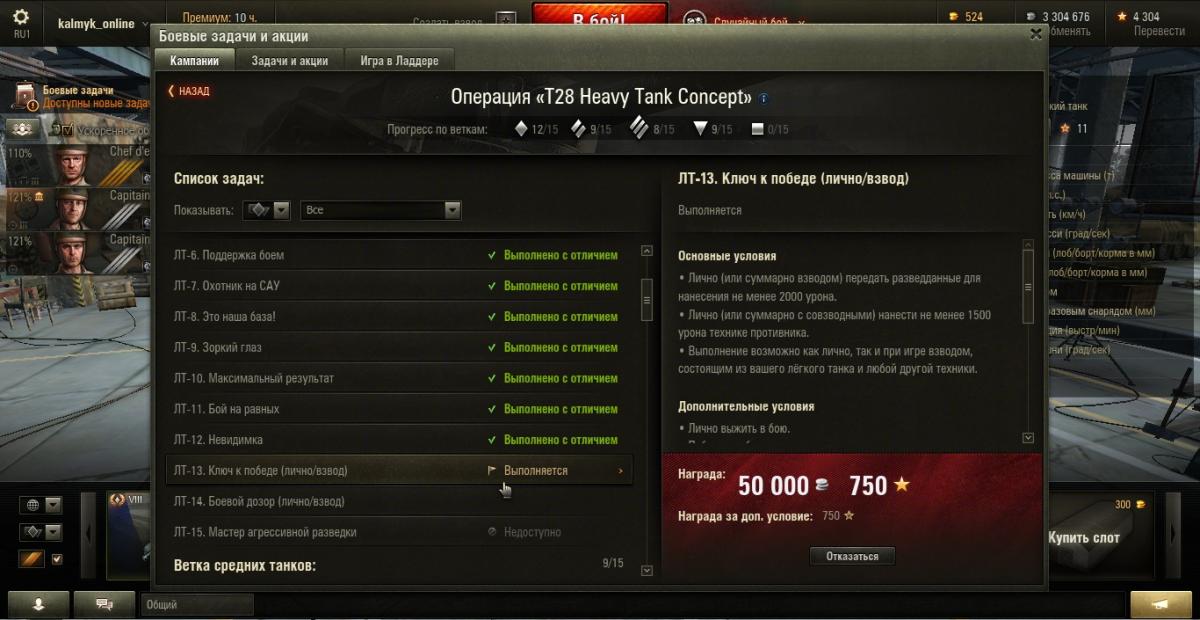
Task: Select the tank destroyer branch triangle icon
Action: [x=700, y=129]
